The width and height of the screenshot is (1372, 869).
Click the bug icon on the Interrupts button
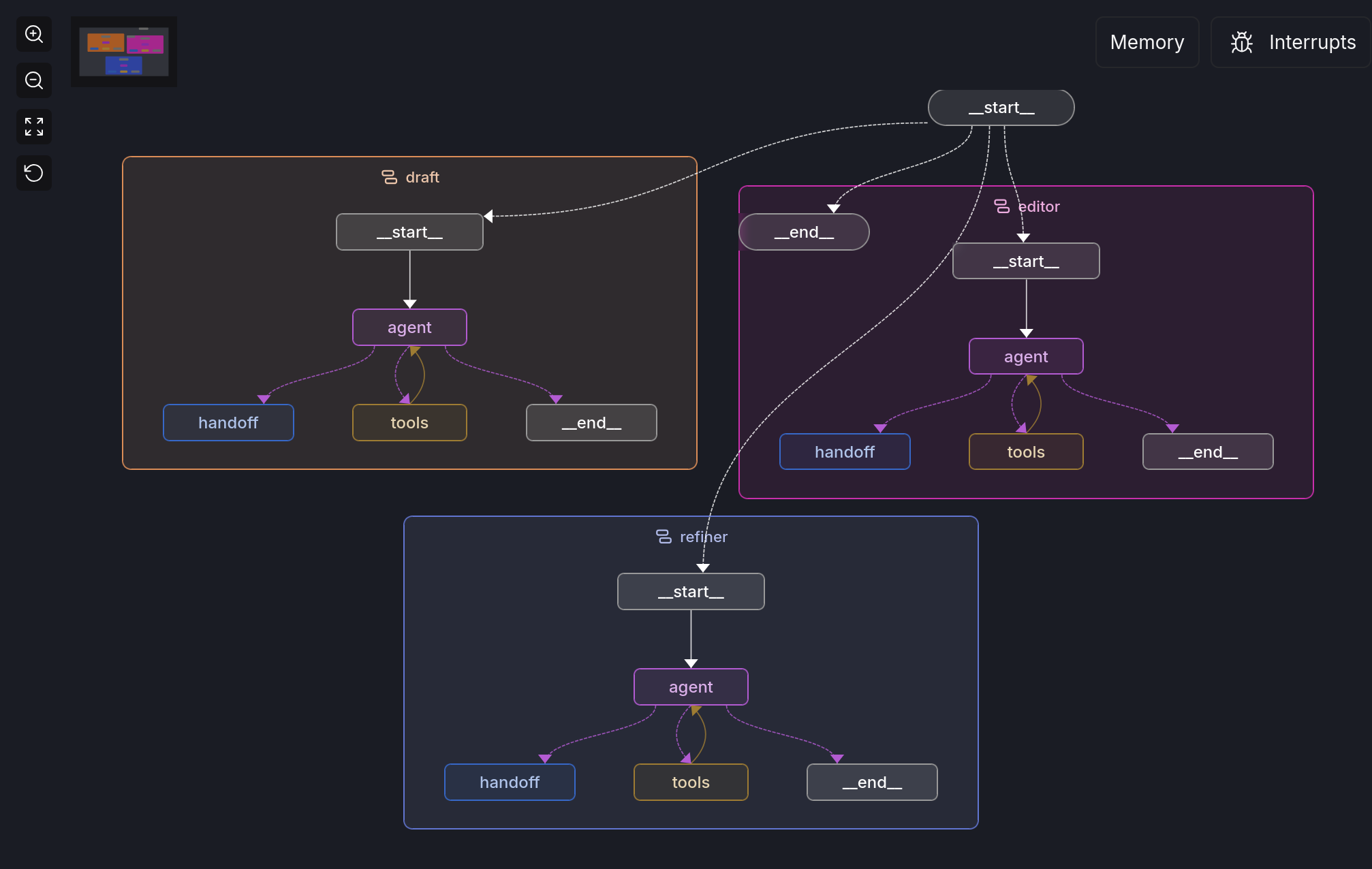tap(1242, 42)
